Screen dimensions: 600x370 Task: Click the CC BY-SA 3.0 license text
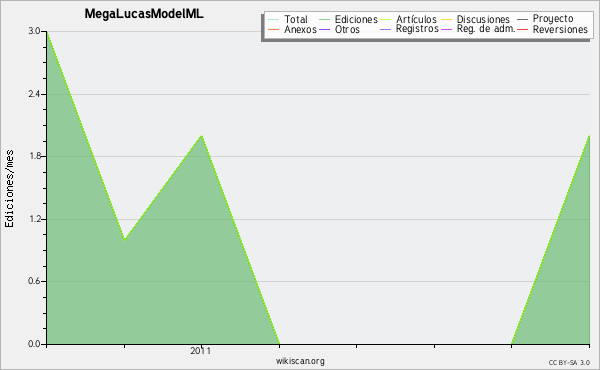tap(569, 362)
